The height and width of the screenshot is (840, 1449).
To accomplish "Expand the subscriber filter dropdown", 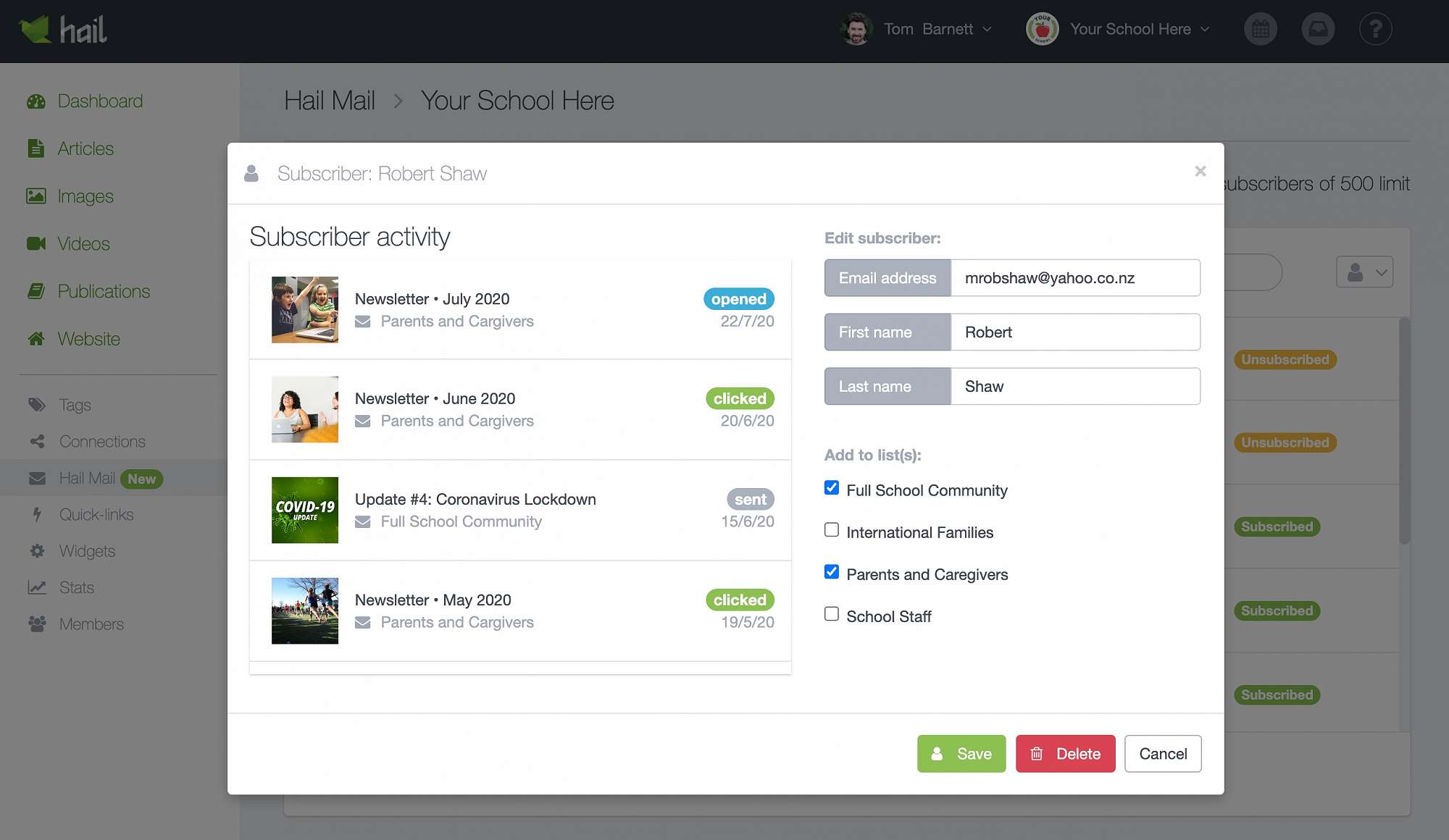I will click(x=1364, y=272).
